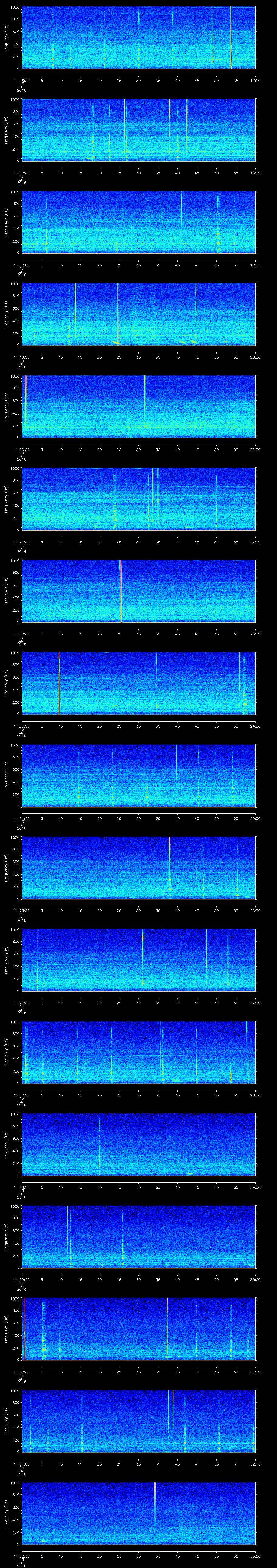Click the '11:22:00' time axis label
The image size is (277, 1568).
pos(22,634)
